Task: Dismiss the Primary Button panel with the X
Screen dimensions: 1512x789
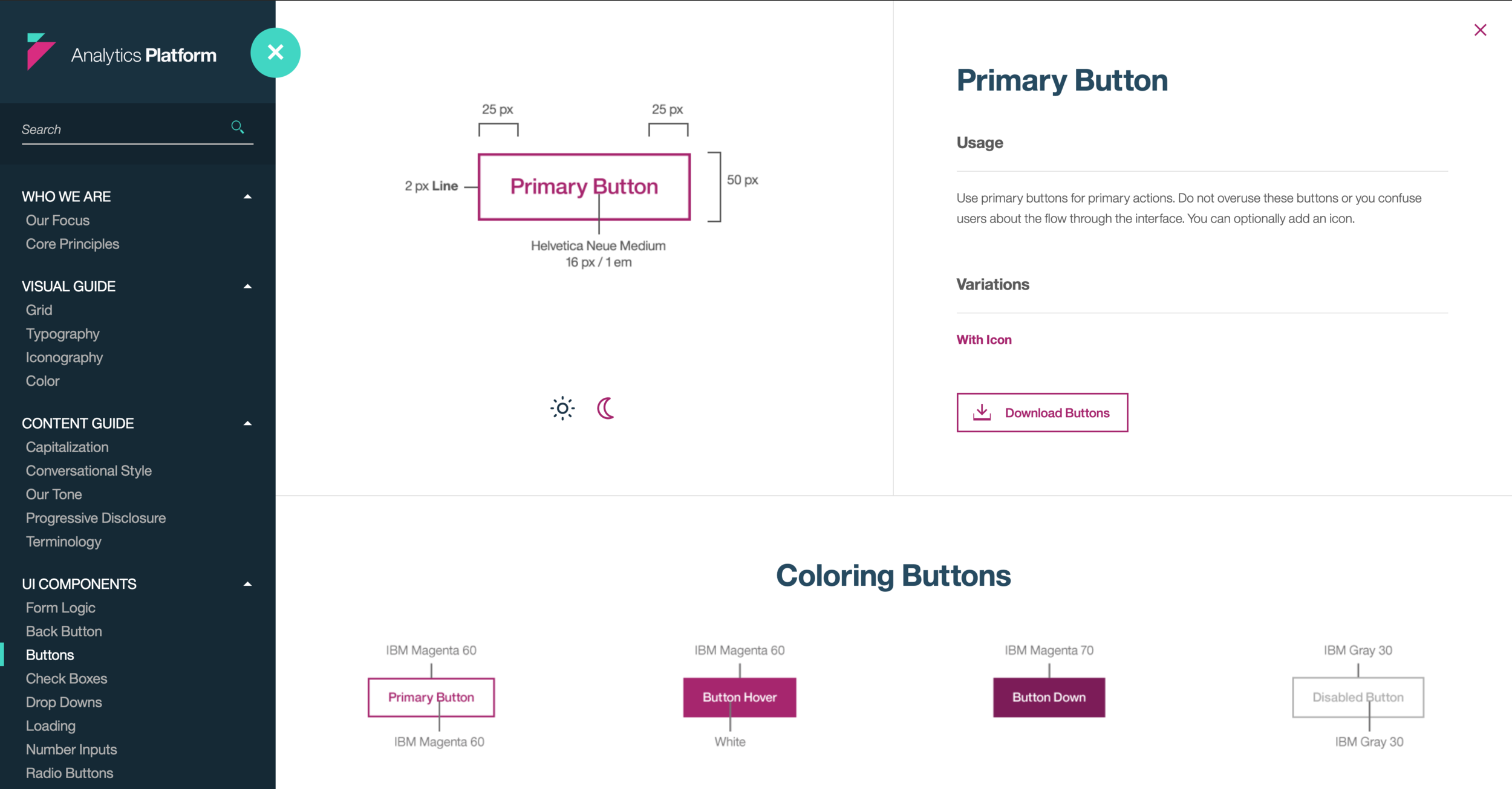Action: [1481, 29]
